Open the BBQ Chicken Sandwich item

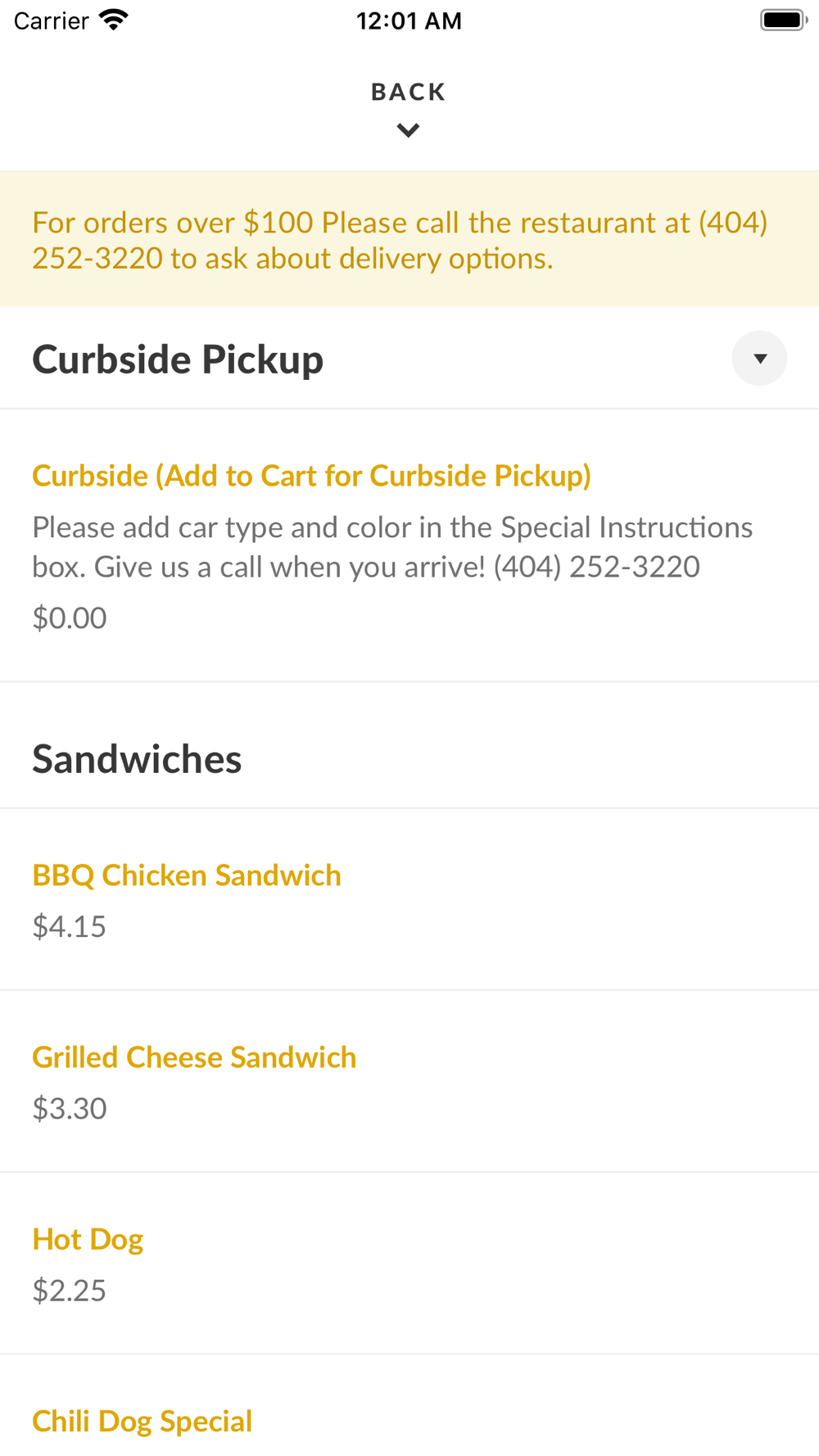coord(187,875)
